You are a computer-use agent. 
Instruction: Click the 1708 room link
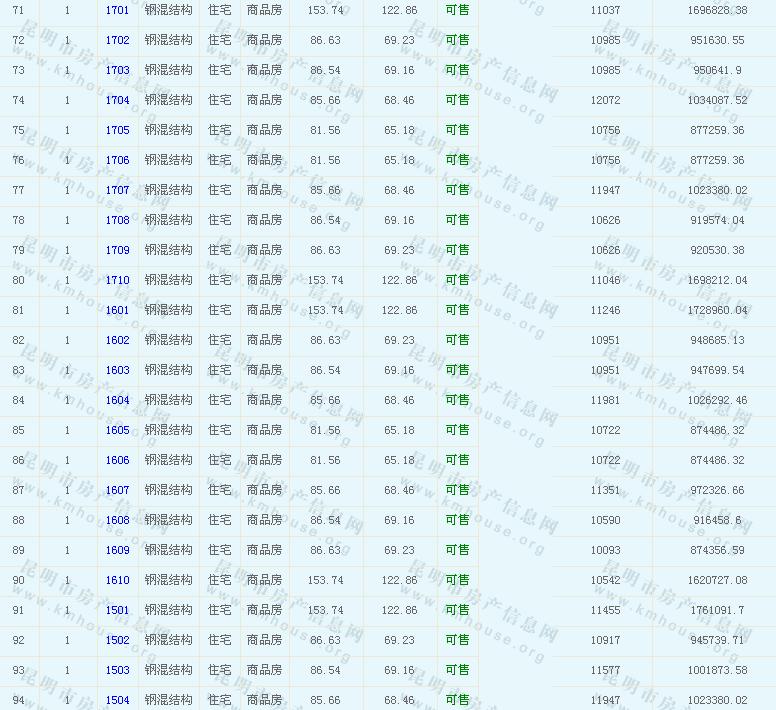(x=117, y=220)
